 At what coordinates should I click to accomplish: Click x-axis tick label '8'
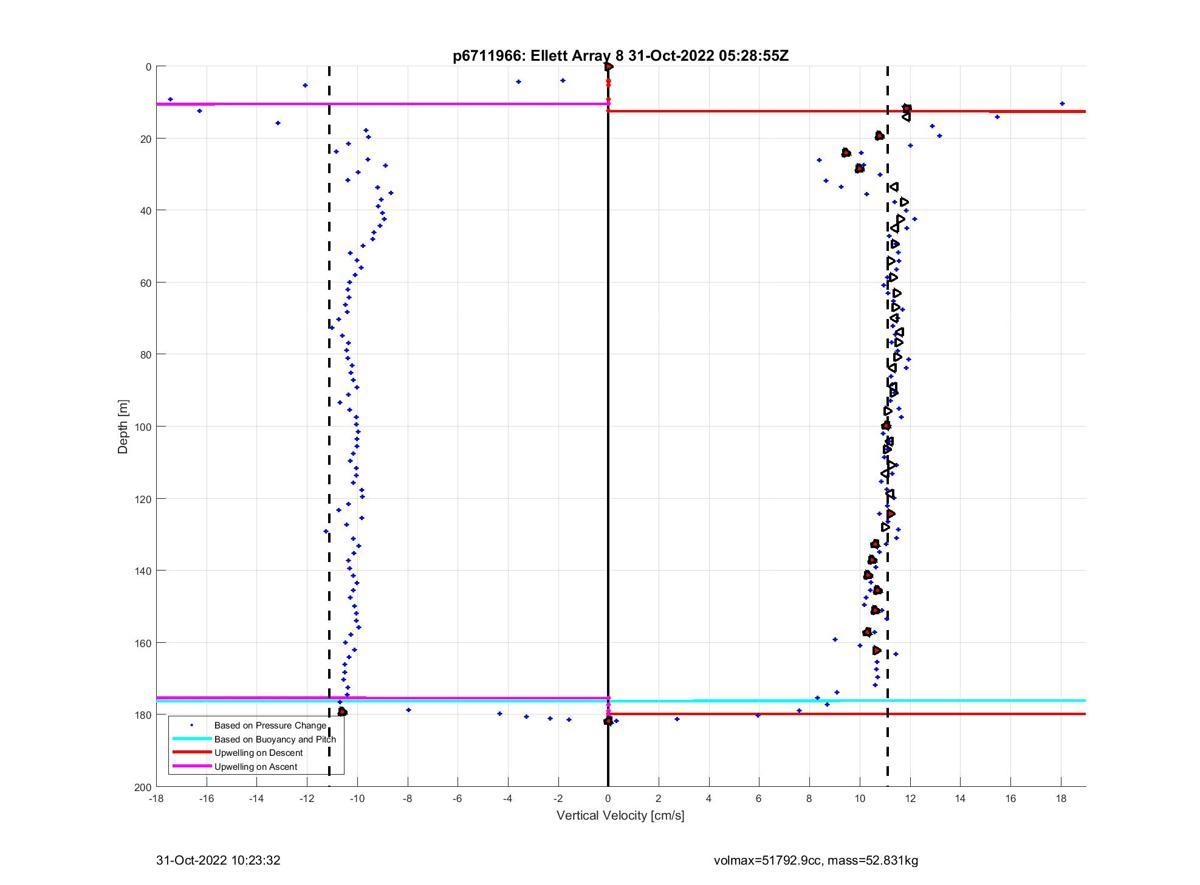(x=809, y=799)
